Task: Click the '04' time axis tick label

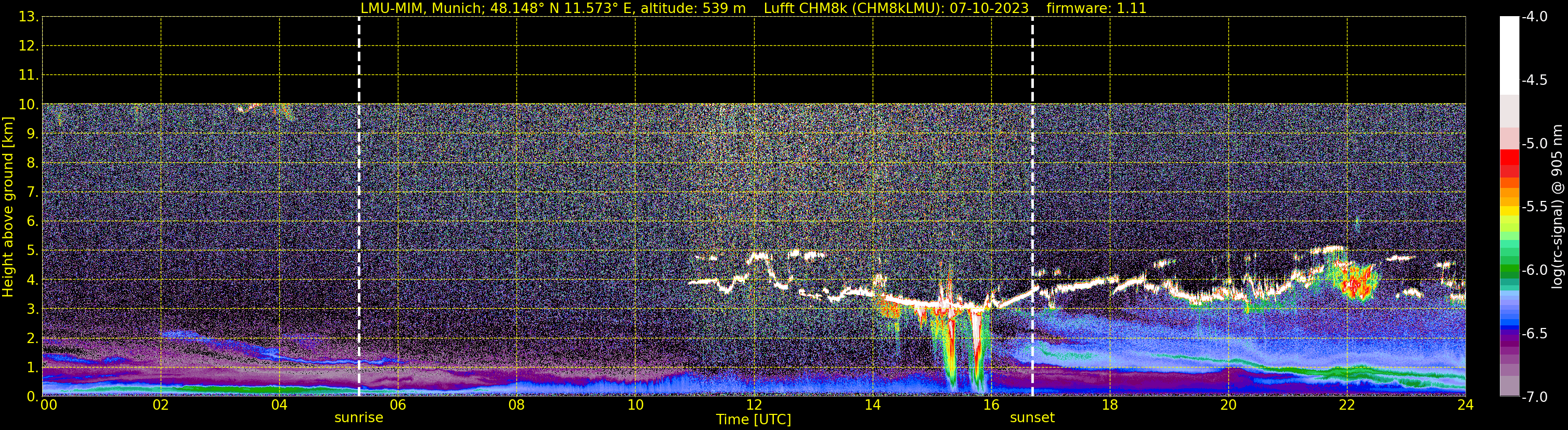Action: (x=279, y=405)
